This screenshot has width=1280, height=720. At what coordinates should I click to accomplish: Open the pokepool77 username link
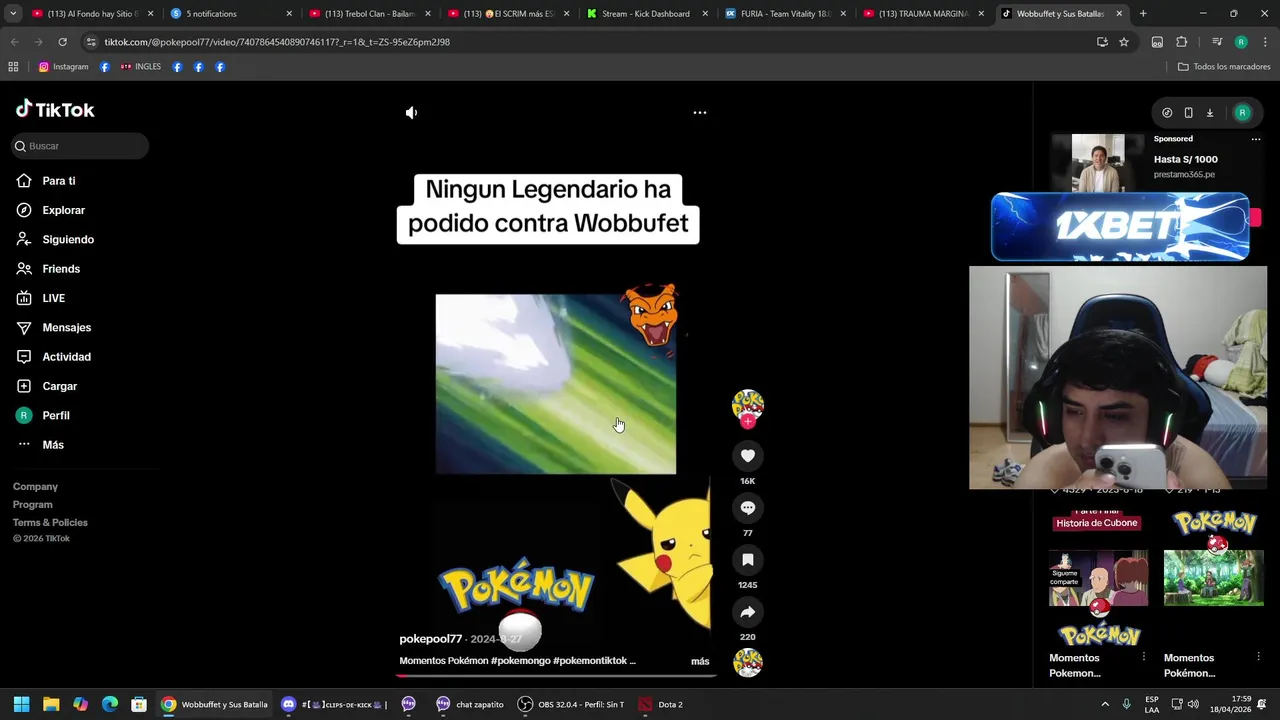point(431,639)
